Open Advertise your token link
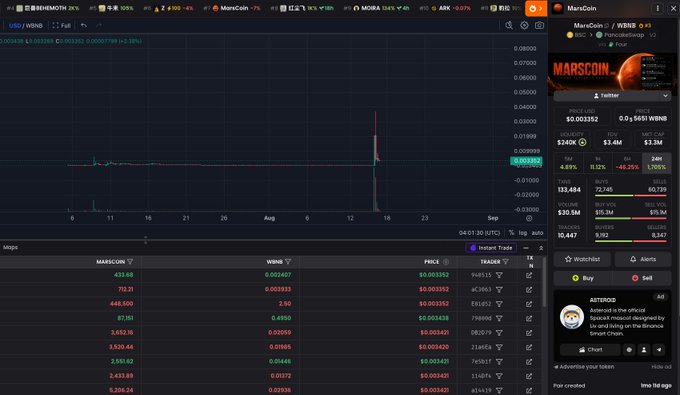The image size is (680, 395). pyautogui.click(x=584, y=367)
